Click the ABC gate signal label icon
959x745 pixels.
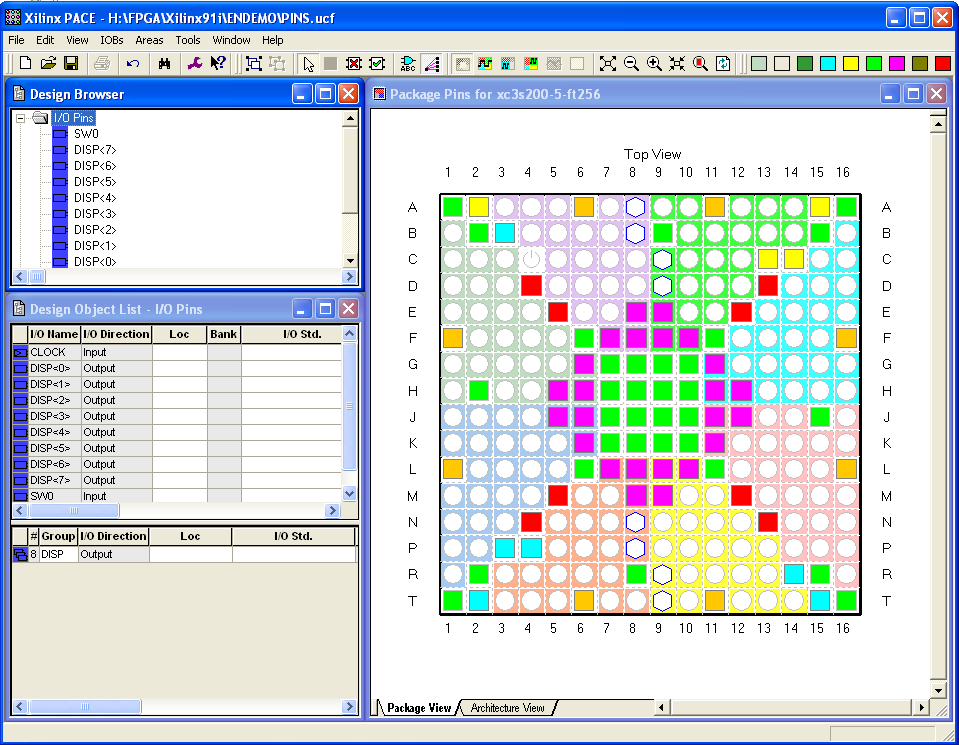[408, 63]
